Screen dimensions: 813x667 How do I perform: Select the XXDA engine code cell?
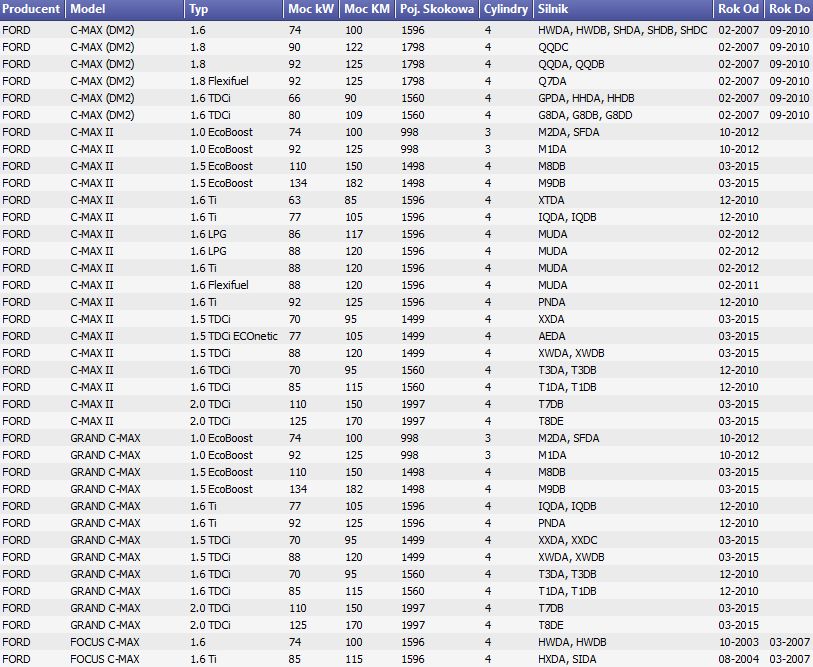(x=551, y=319)
